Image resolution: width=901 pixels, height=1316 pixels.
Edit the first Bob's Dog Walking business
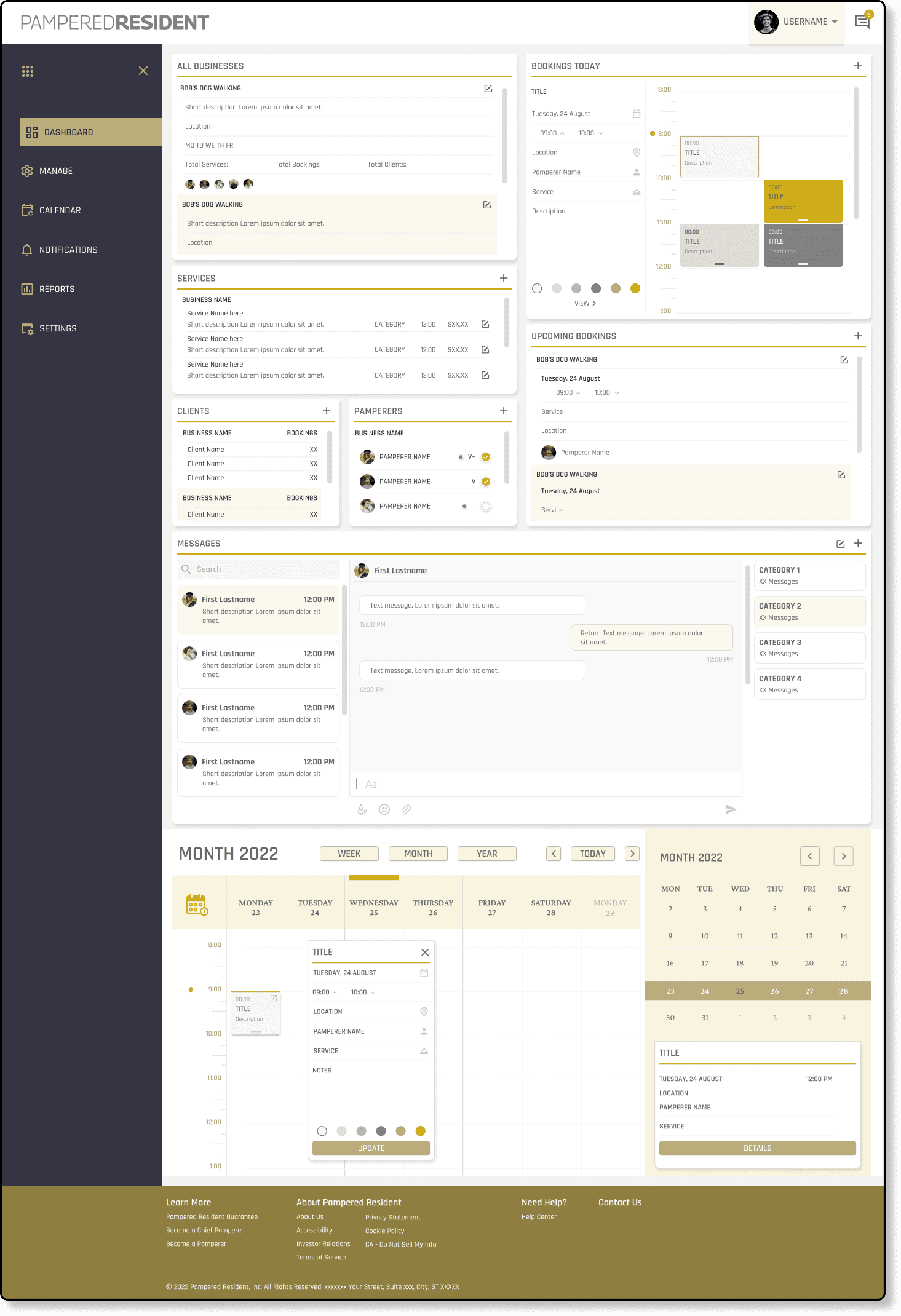tap(488, 89)
